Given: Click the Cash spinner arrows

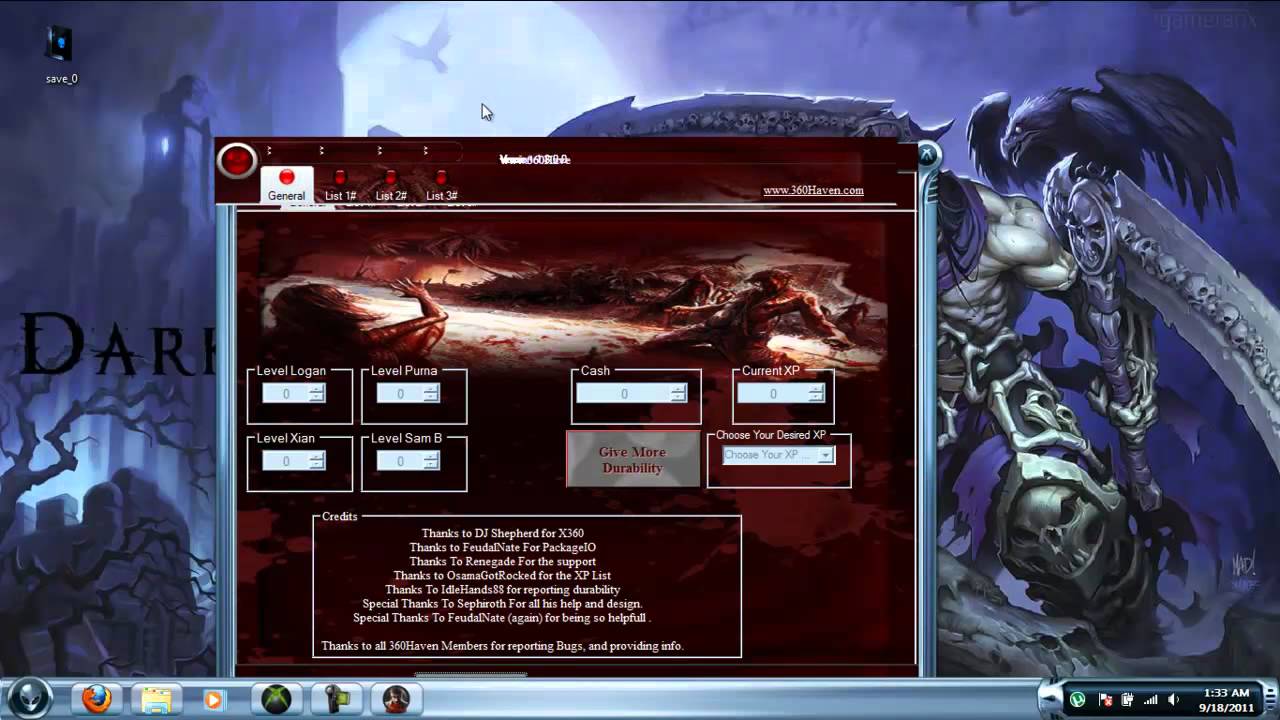Looking at the screenshot, I should [x=679, y=394].
